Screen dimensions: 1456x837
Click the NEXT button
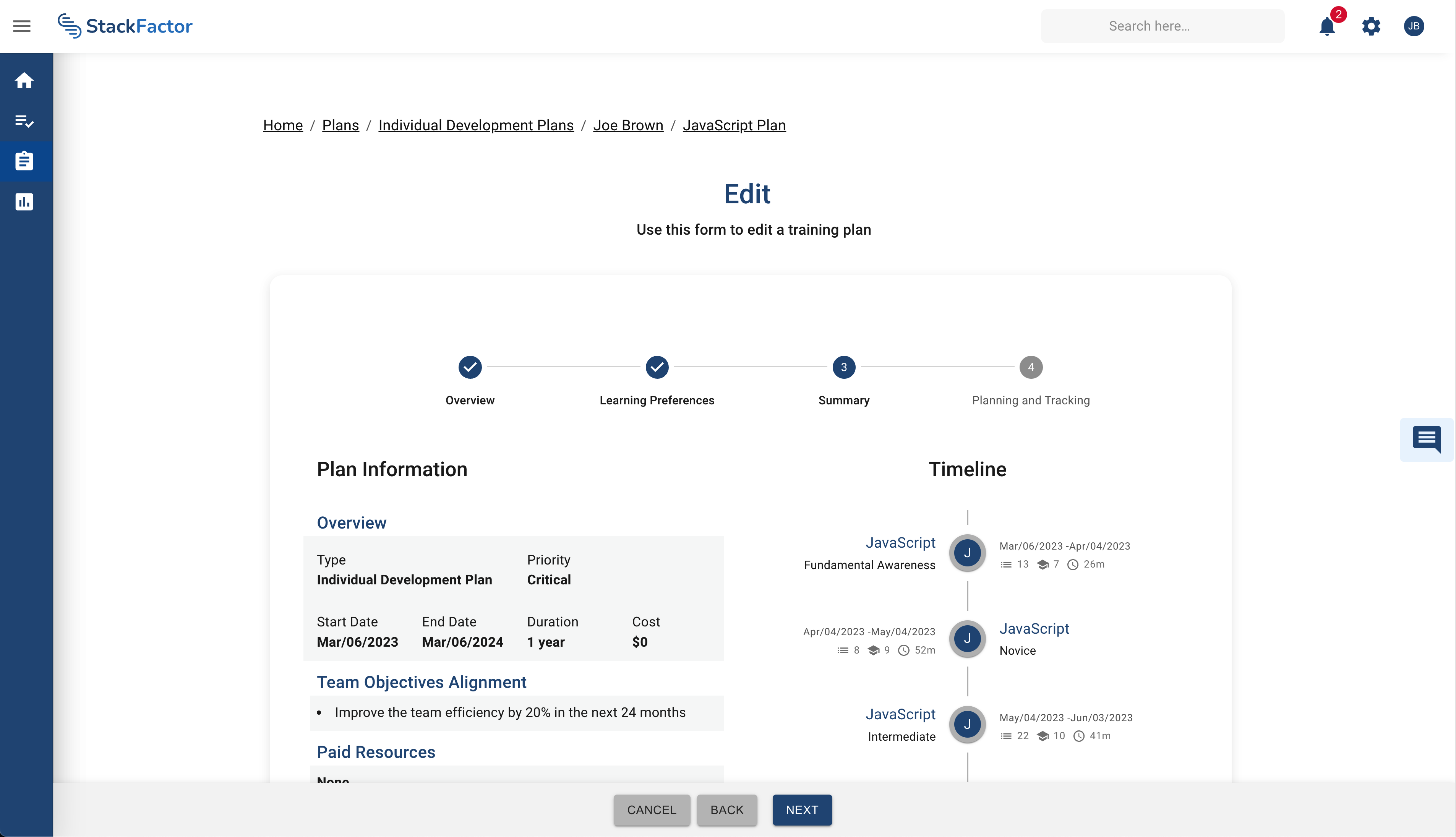(x=802, y=810)
